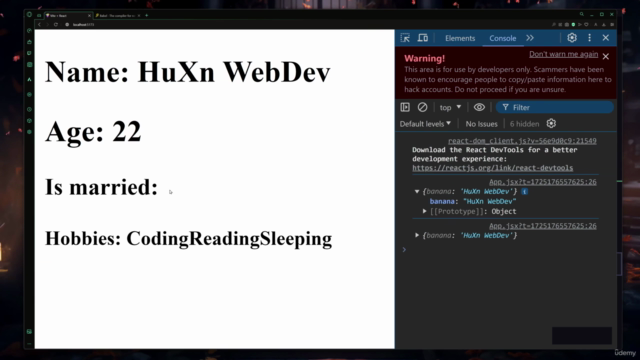The width and height of the screenshot is (640, 360).
Task: Collapse the expanded banana object
Action: 417,191
